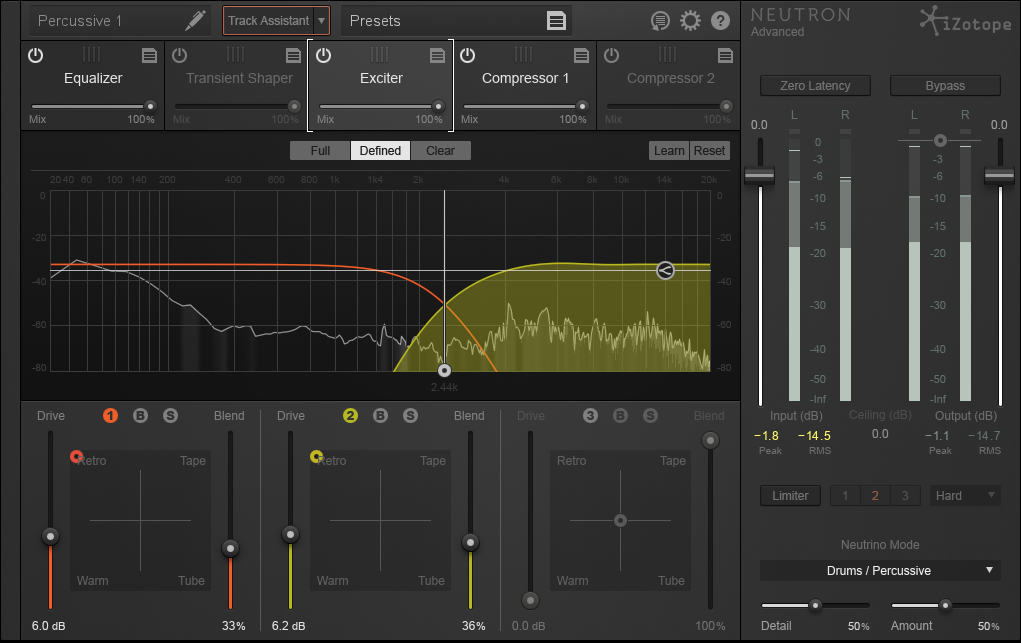Open Compressor 1 module preset list icon
The image size is (1021, 643).
click(581, 56)
